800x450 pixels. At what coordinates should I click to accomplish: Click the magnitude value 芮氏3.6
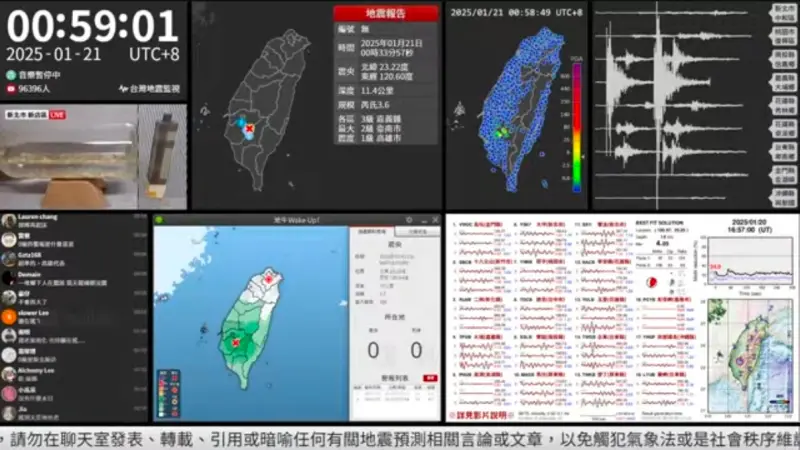[375, 105]
